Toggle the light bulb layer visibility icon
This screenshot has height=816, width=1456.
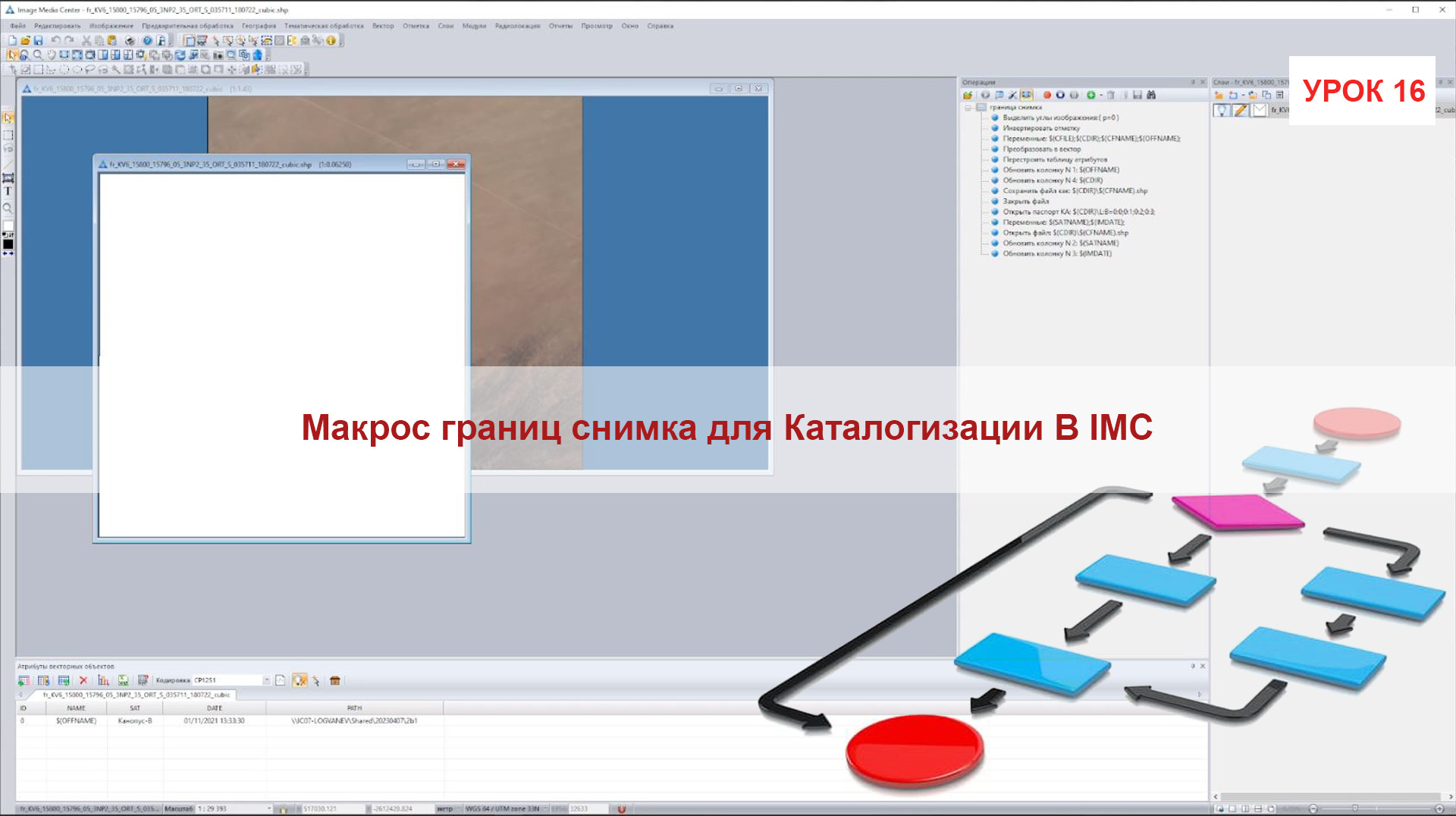[x=1222, y=111]
